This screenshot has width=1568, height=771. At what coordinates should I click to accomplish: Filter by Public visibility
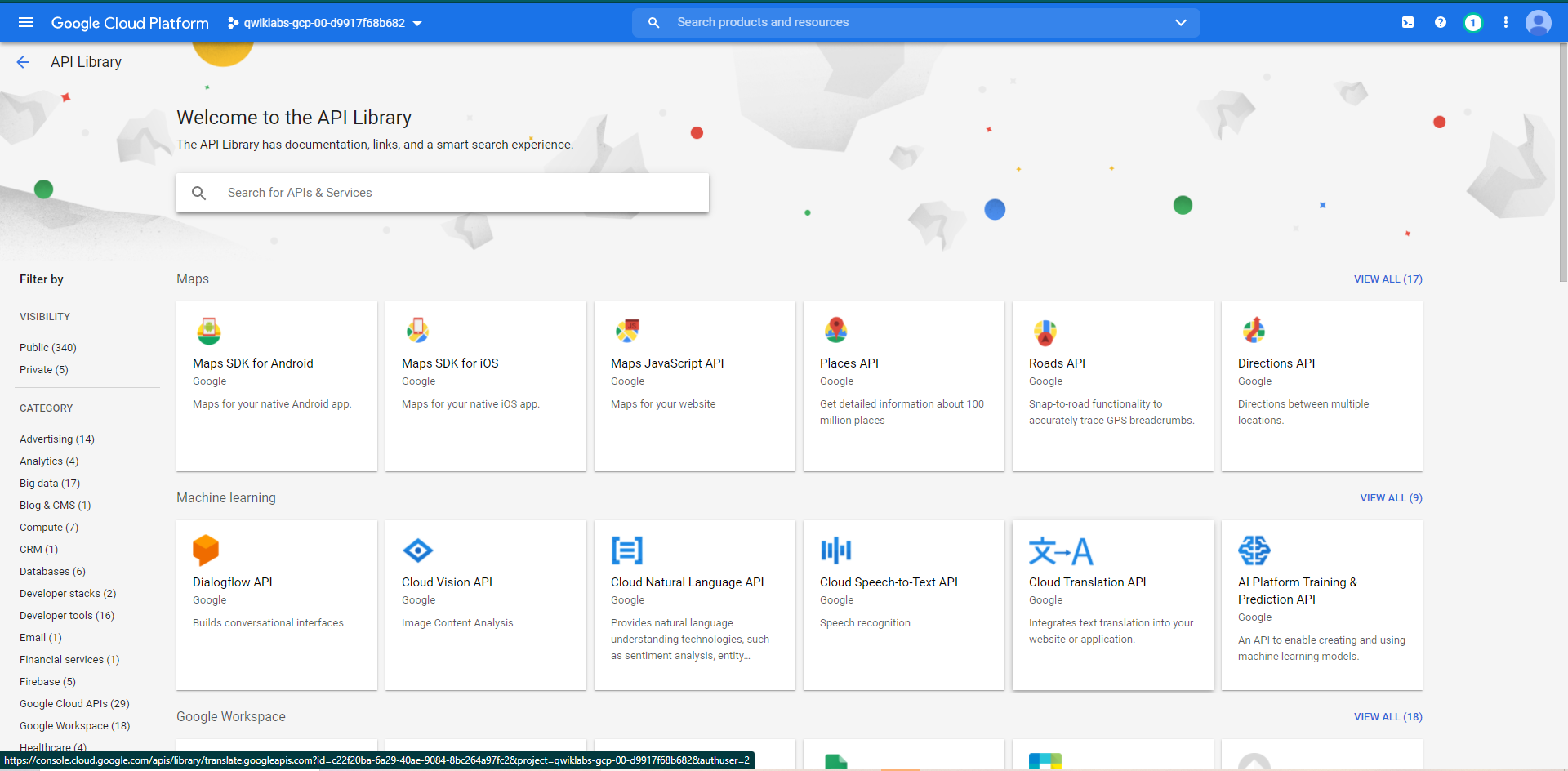coord(48,348)
